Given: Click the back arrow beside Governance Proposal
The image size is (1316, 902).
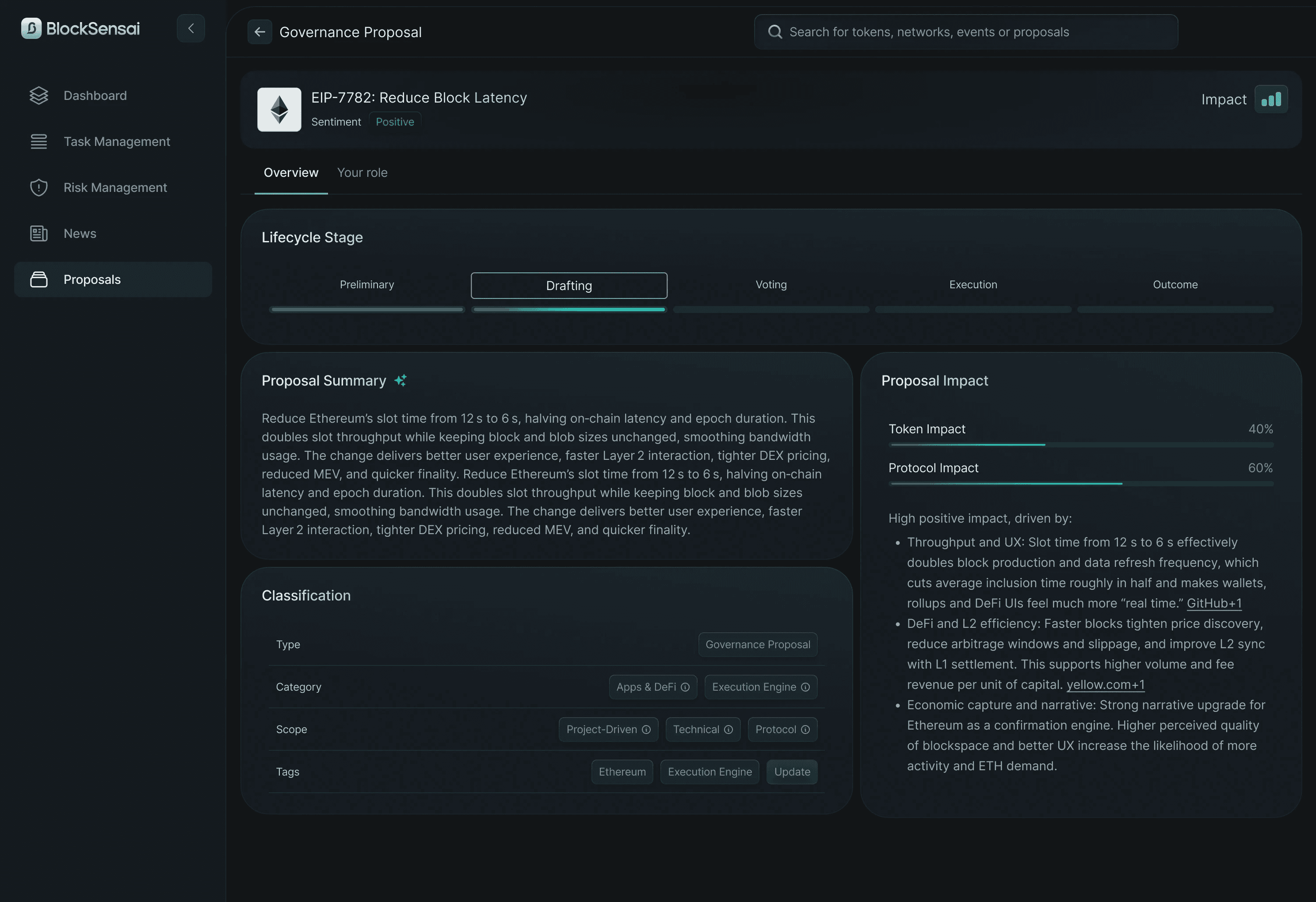Looking at the screenshot, I should click(260, 32).
